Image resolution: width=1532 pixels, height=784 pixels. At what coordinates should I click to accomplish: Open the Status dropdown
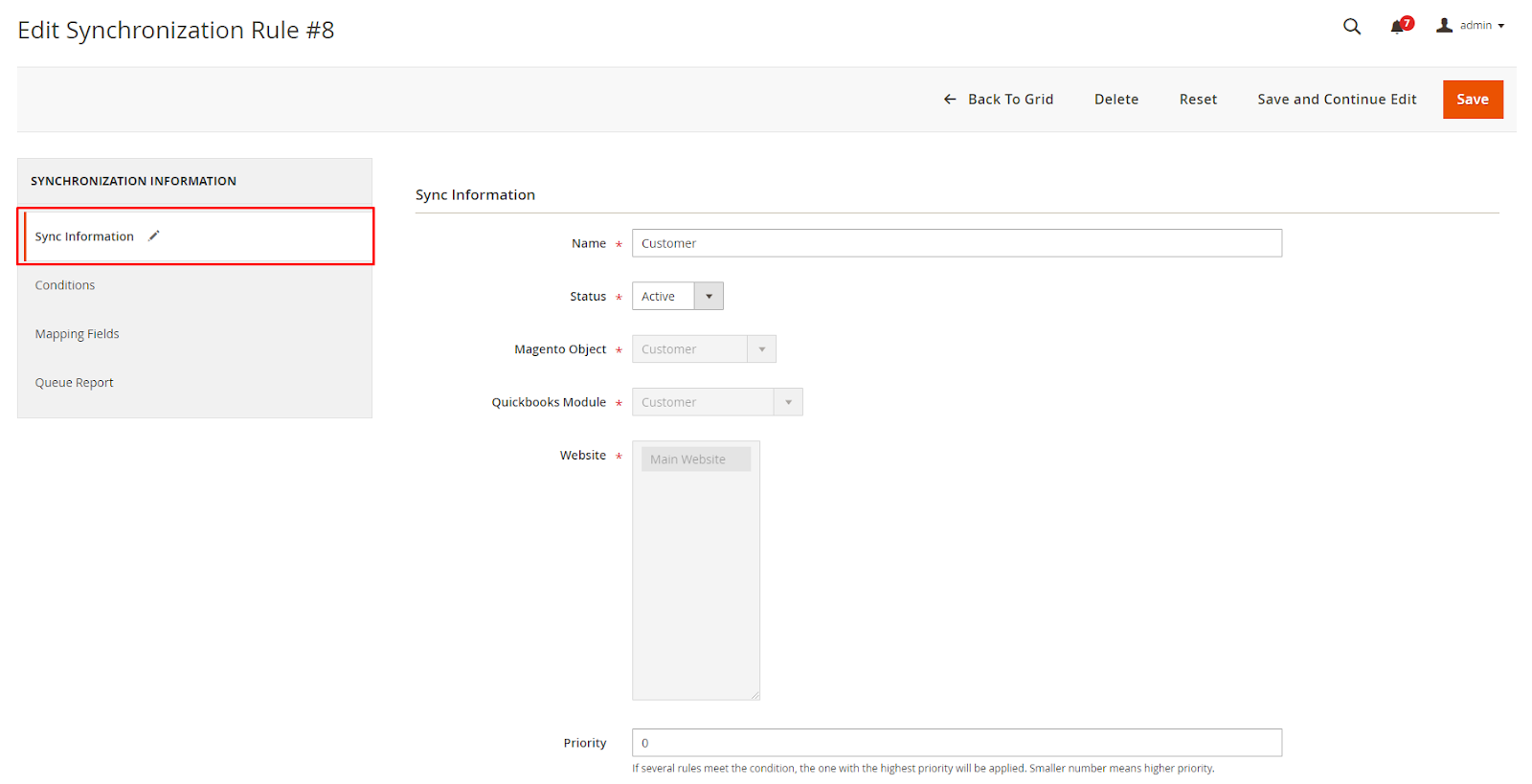tap(677, 297)
